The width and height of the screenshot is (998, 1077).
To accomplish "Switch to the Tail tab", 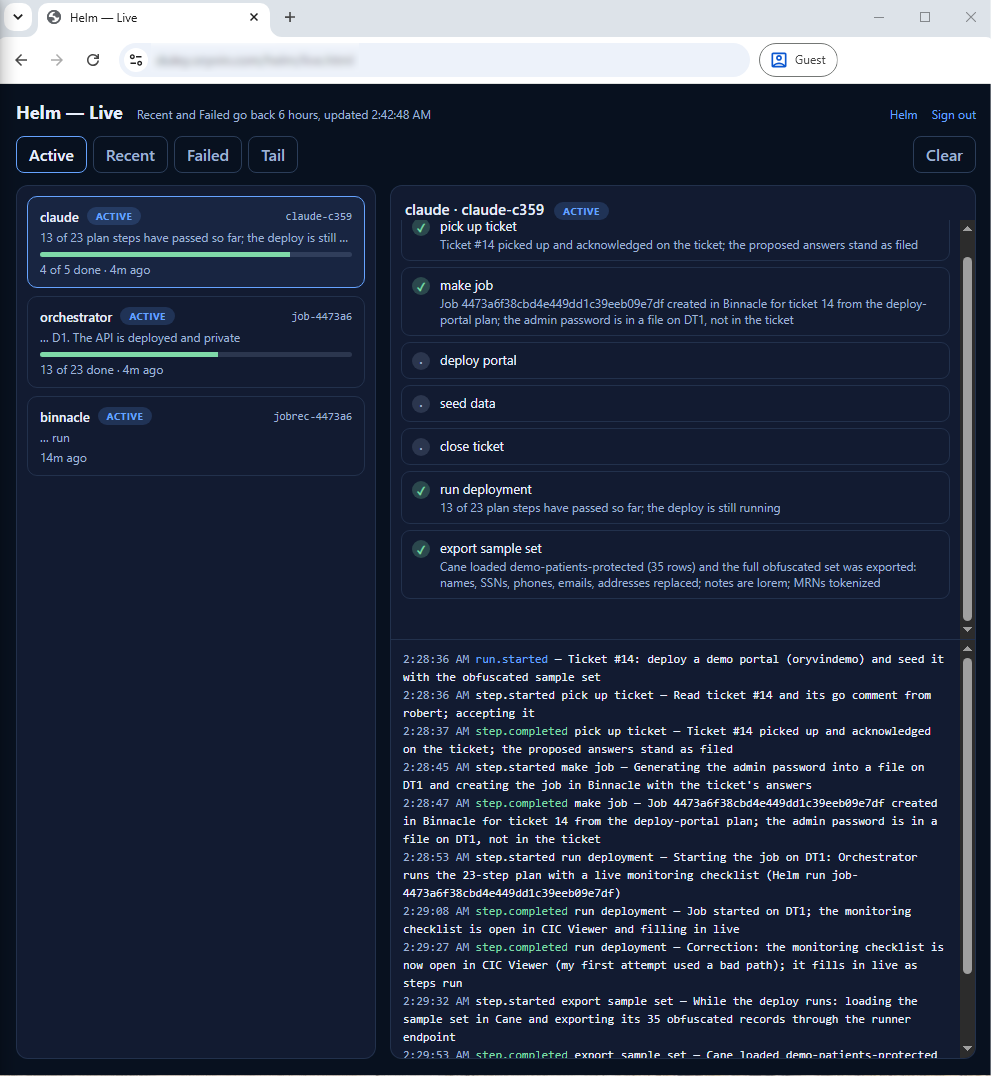I will [x=273, y=155].
